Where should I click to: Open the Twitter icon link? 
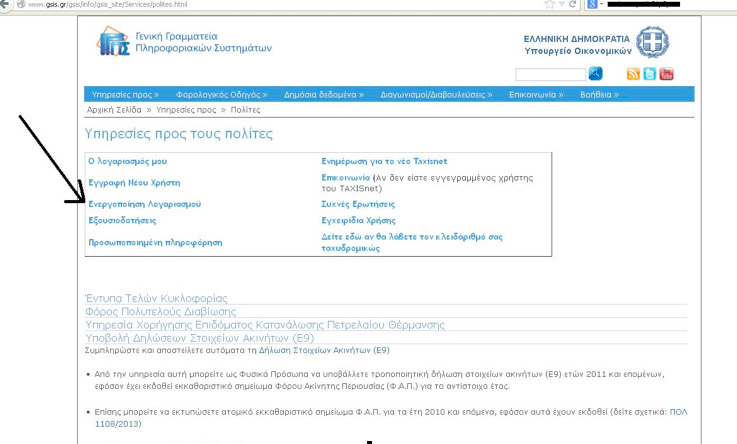click(649, 74)
